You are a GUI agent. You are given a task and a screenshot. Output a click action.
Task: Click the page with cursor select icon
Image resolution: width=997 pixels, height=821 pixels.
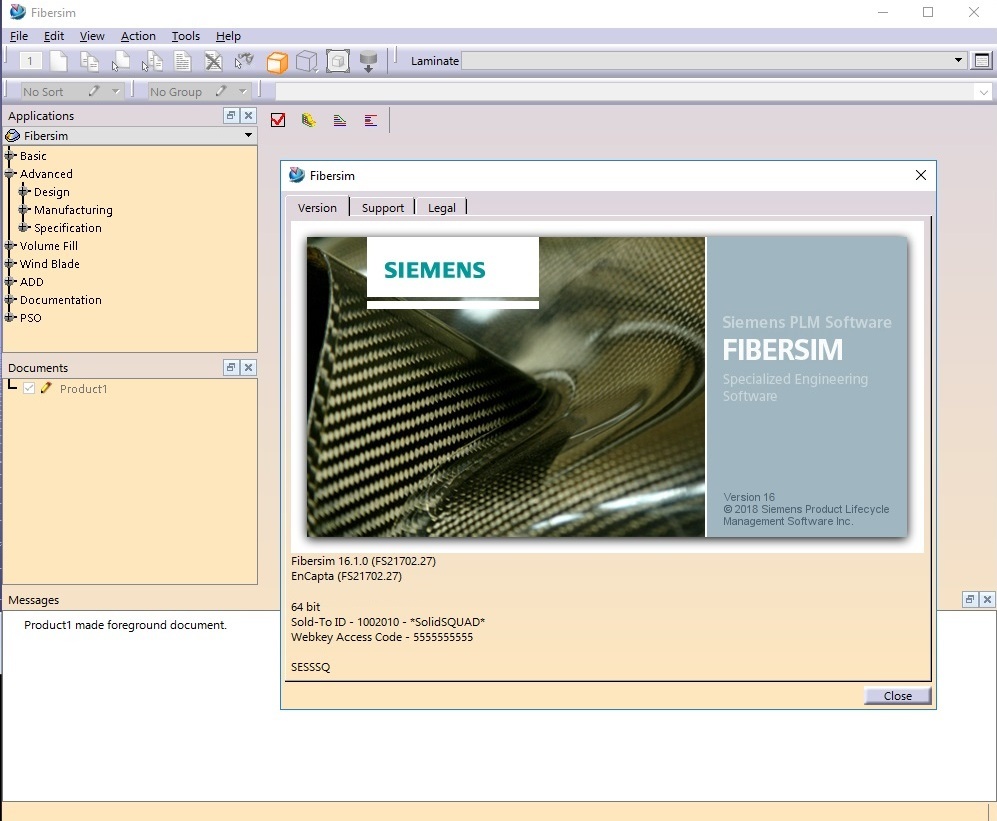point(120,61)
